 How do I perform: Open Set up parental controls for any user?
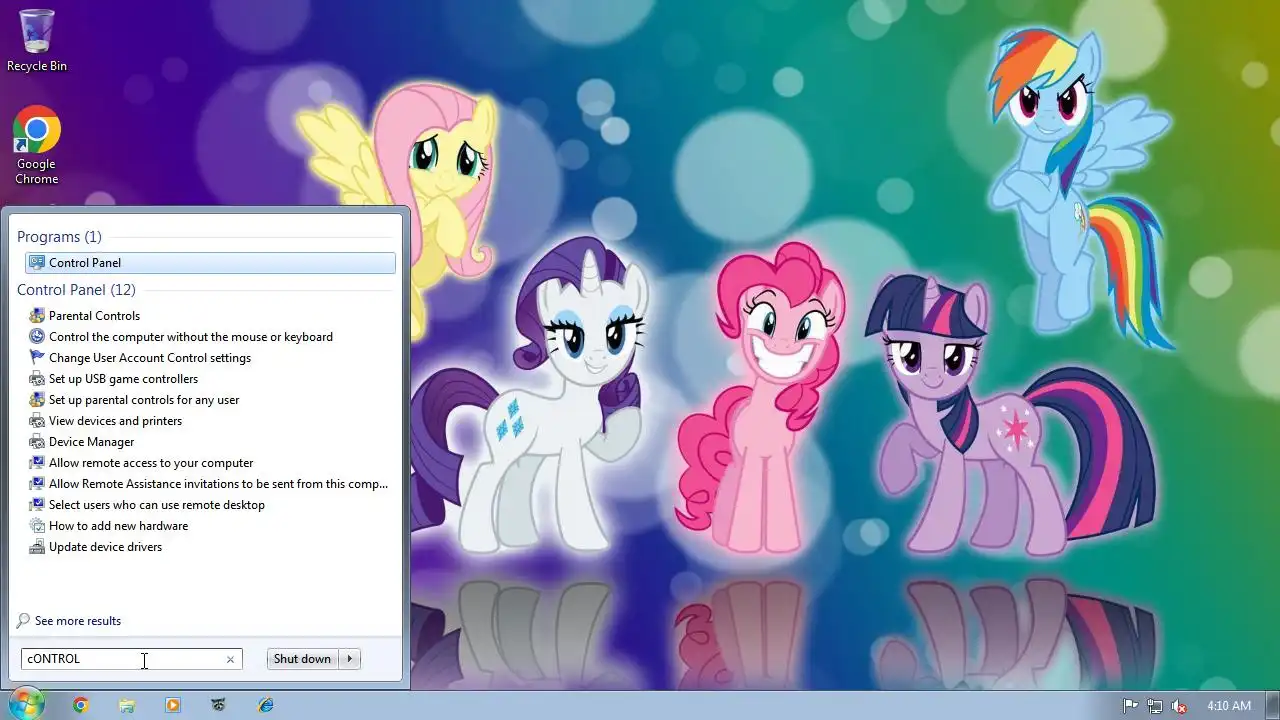[144, 400]
